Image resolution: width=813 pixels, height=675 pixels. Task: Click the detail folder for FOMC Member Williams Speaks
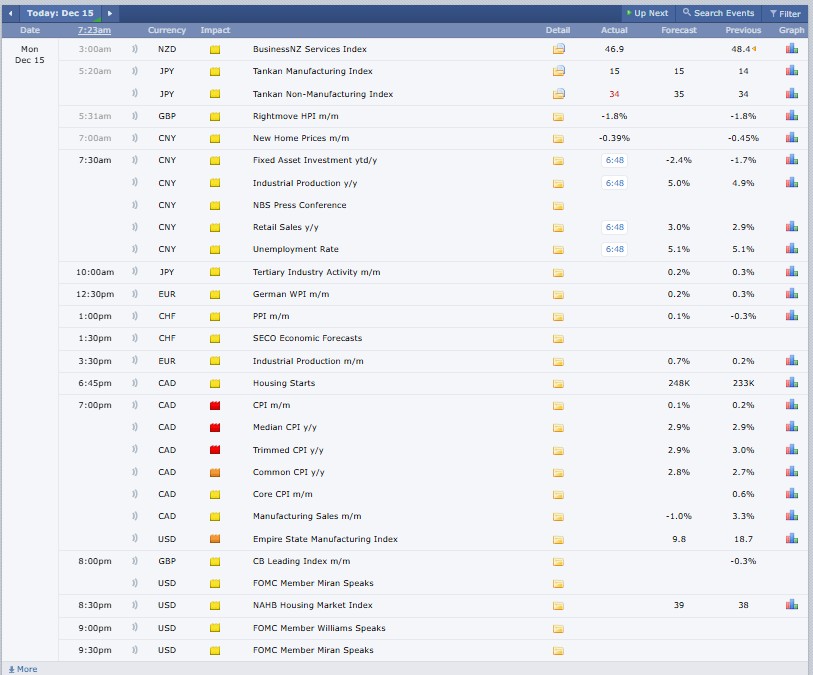tap(558, 628)
